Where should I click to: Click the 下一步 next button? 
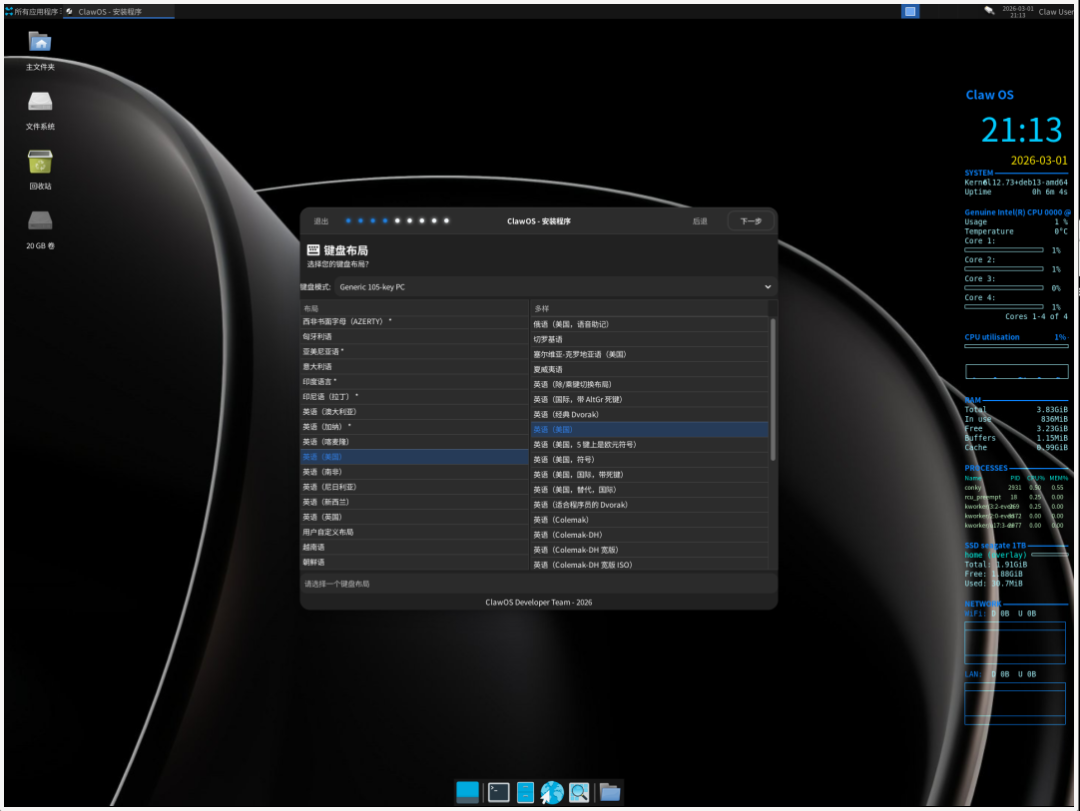751,221
